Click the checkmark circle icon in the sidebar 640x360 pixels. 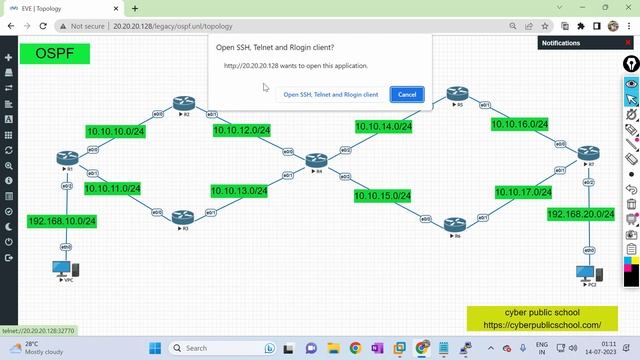9,211
